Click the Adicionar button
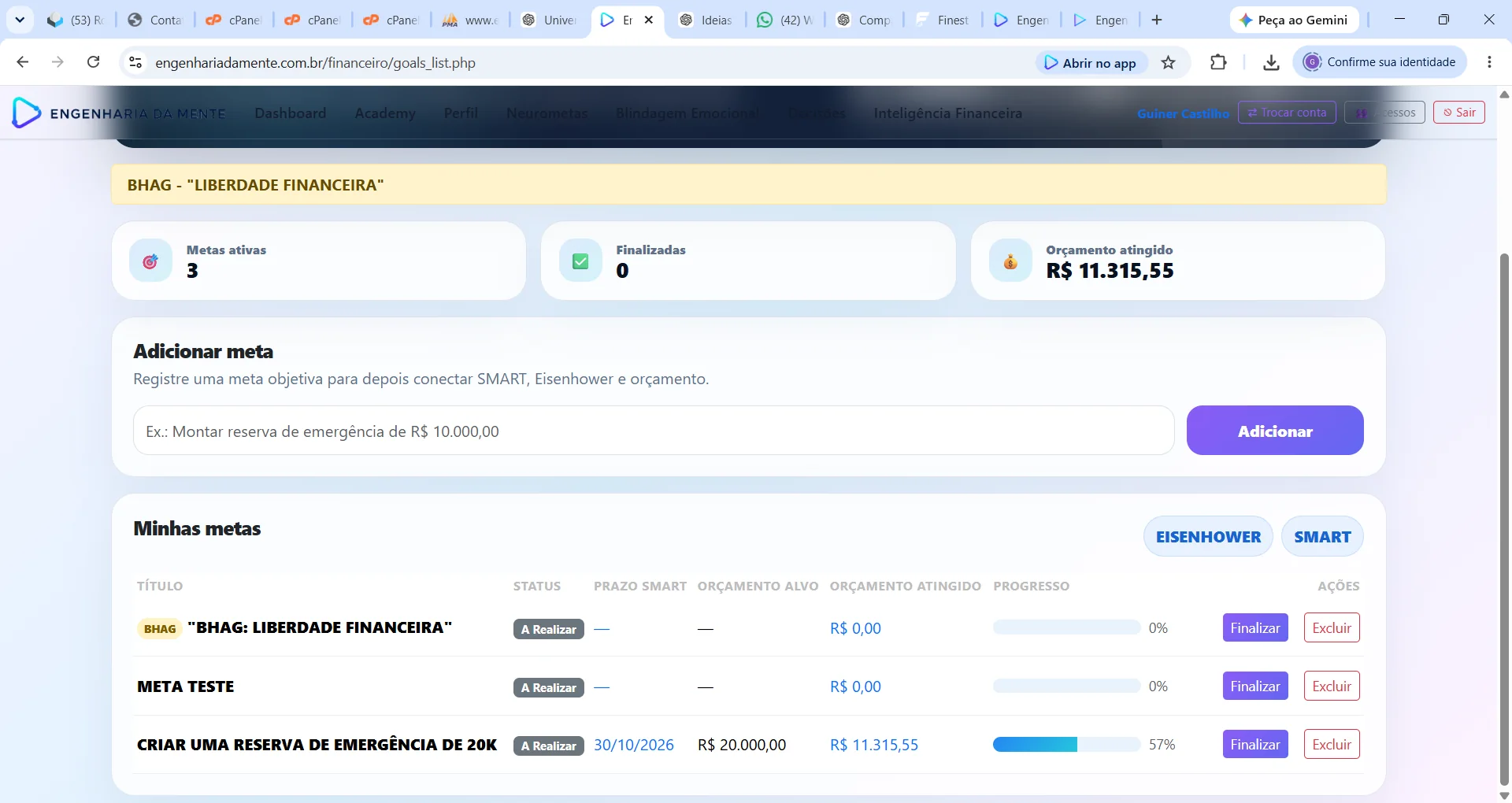1512x803 pixels. [x=1275, y=431]
